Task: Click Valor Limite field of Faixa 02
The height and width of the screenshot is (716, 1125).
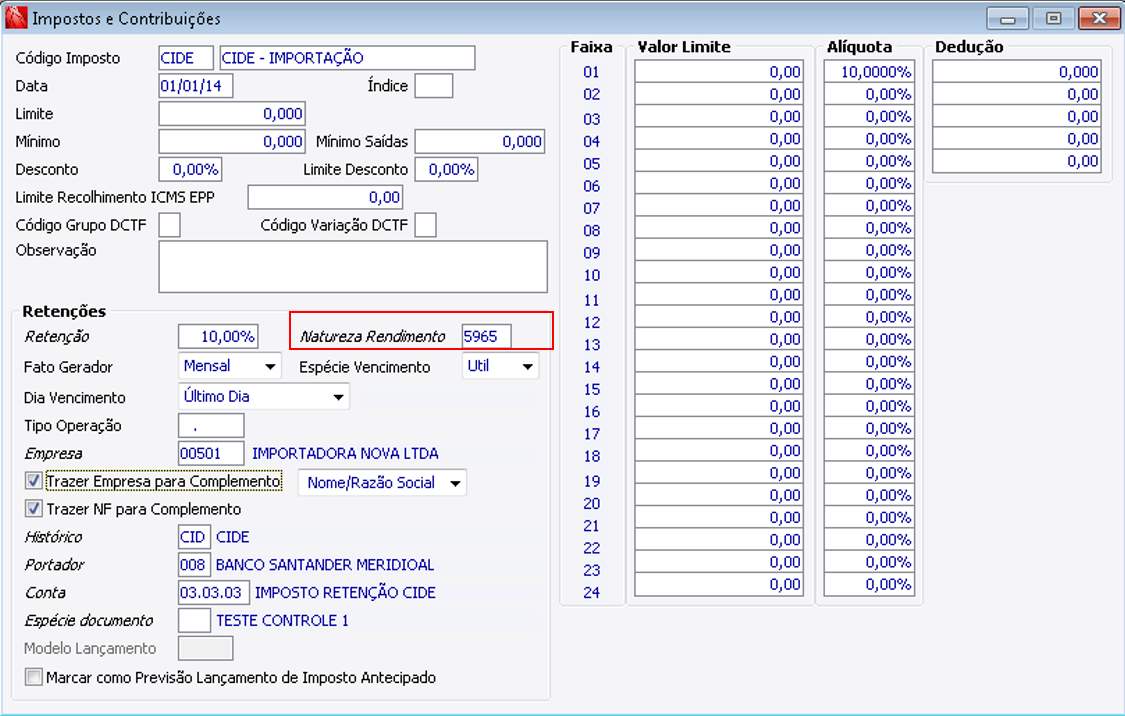Action: click(x=719, y=94)
